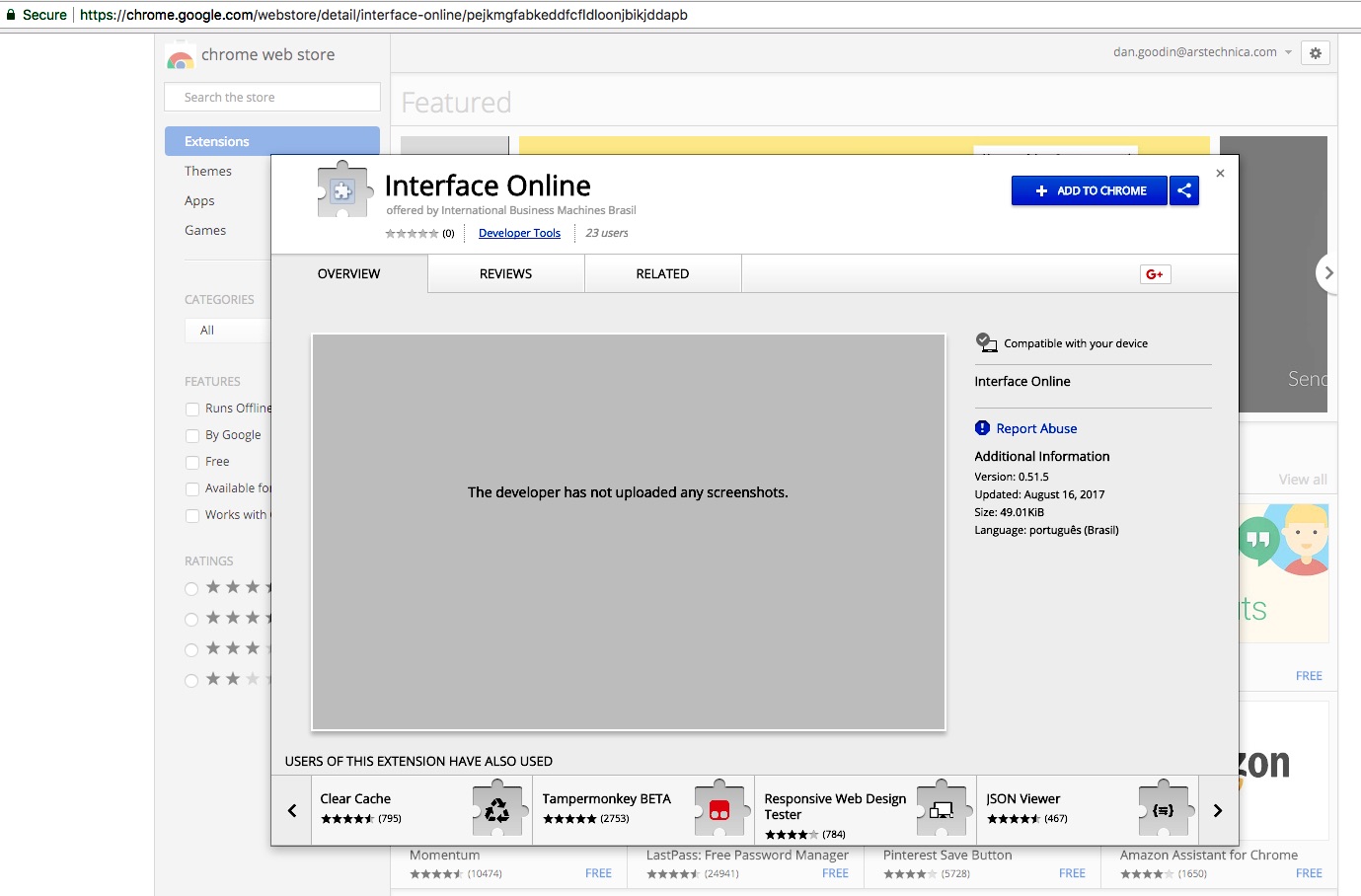The width and height of the screenshot is (1361, 896).
Task: Select Themes in the sidebar
Action: [208, 171]
